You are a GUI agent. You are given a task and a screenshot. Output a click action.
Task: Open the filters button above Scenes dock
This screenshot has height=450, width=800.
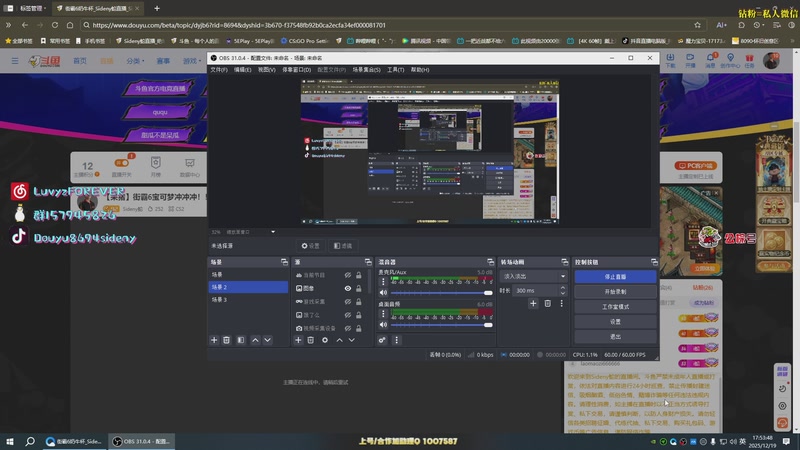click(x=343, y=246)
